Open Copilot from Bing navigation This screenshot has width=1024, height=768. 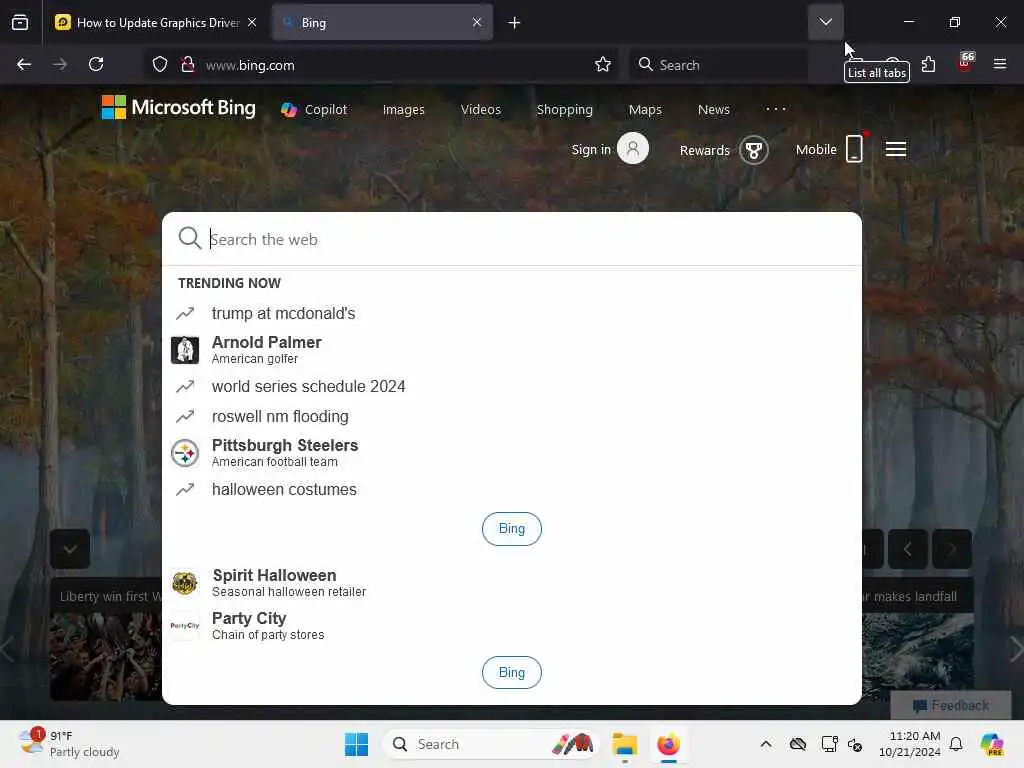[x=314, y=110]
